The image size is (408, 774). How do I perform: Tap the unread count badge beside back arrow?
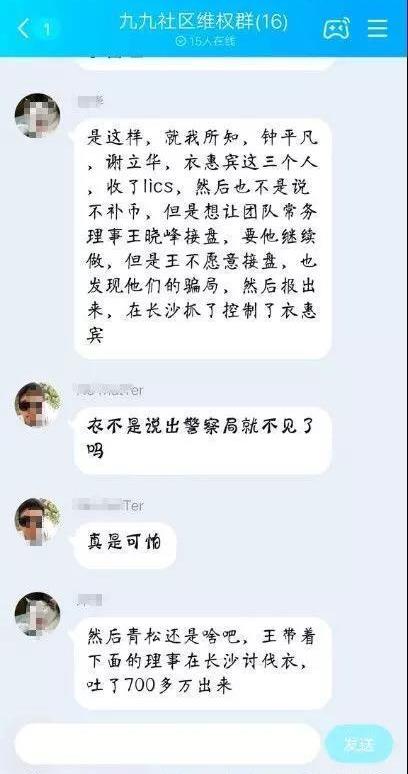pyautogui.click(x=47, y=30)
